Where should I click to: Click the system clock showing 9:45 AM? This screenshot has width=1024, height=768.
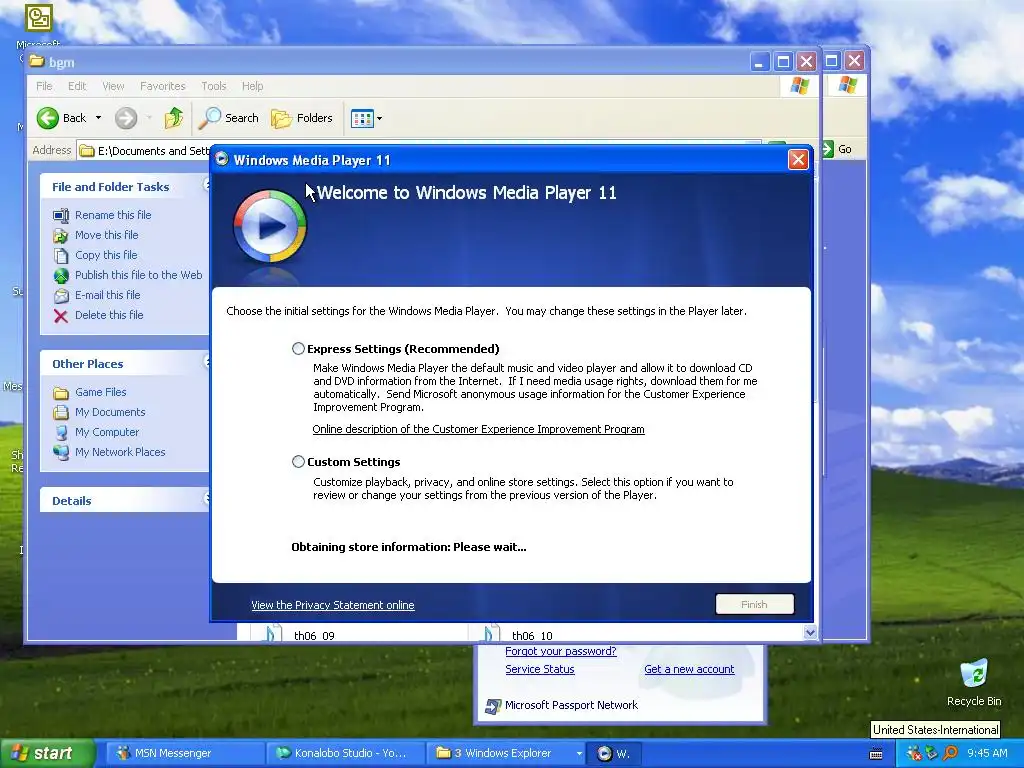point(987,753)
